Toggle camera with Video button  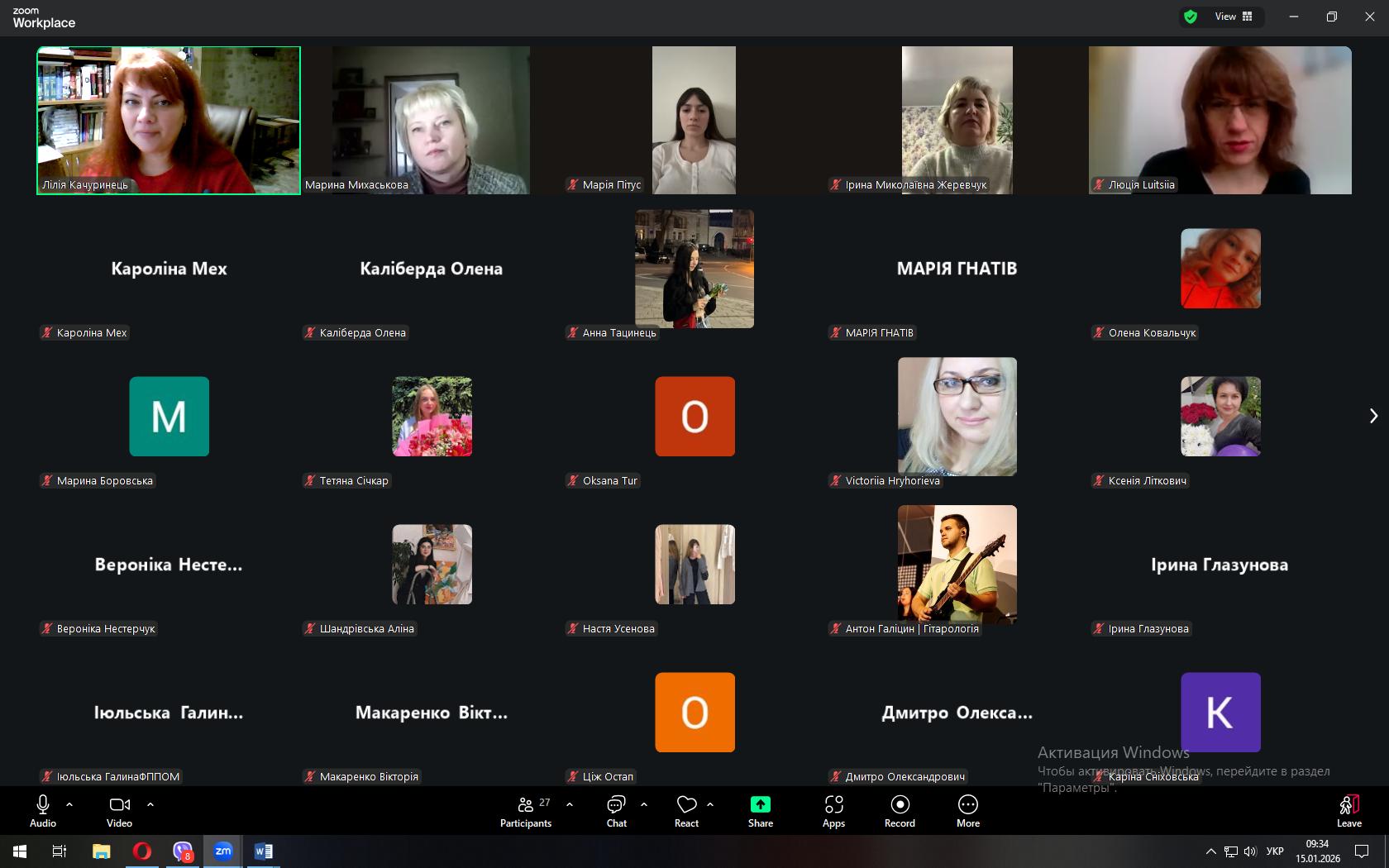point(119,810)
